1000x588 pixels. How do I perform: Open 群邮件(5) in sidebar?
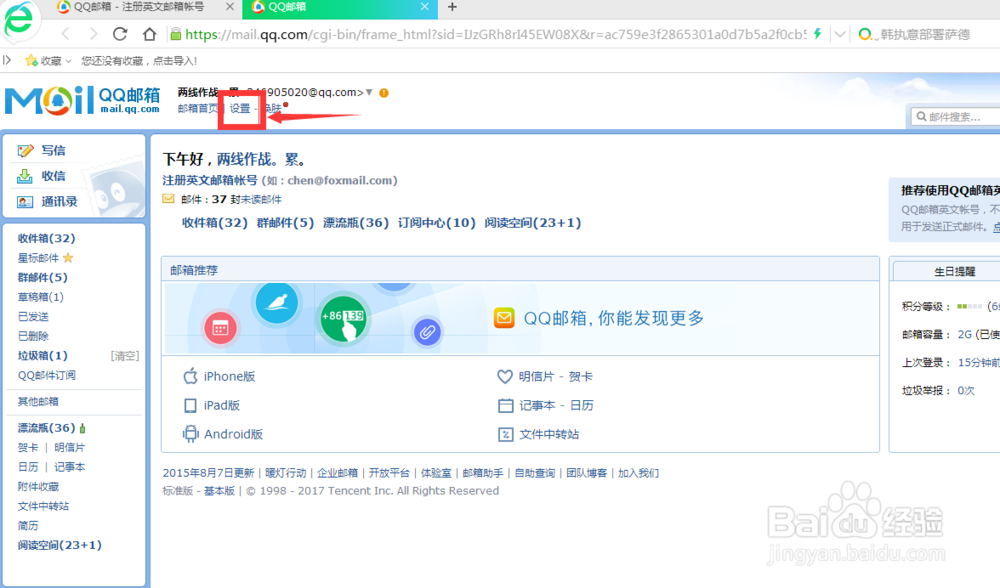pyautogui.click(x=42, y=277)
